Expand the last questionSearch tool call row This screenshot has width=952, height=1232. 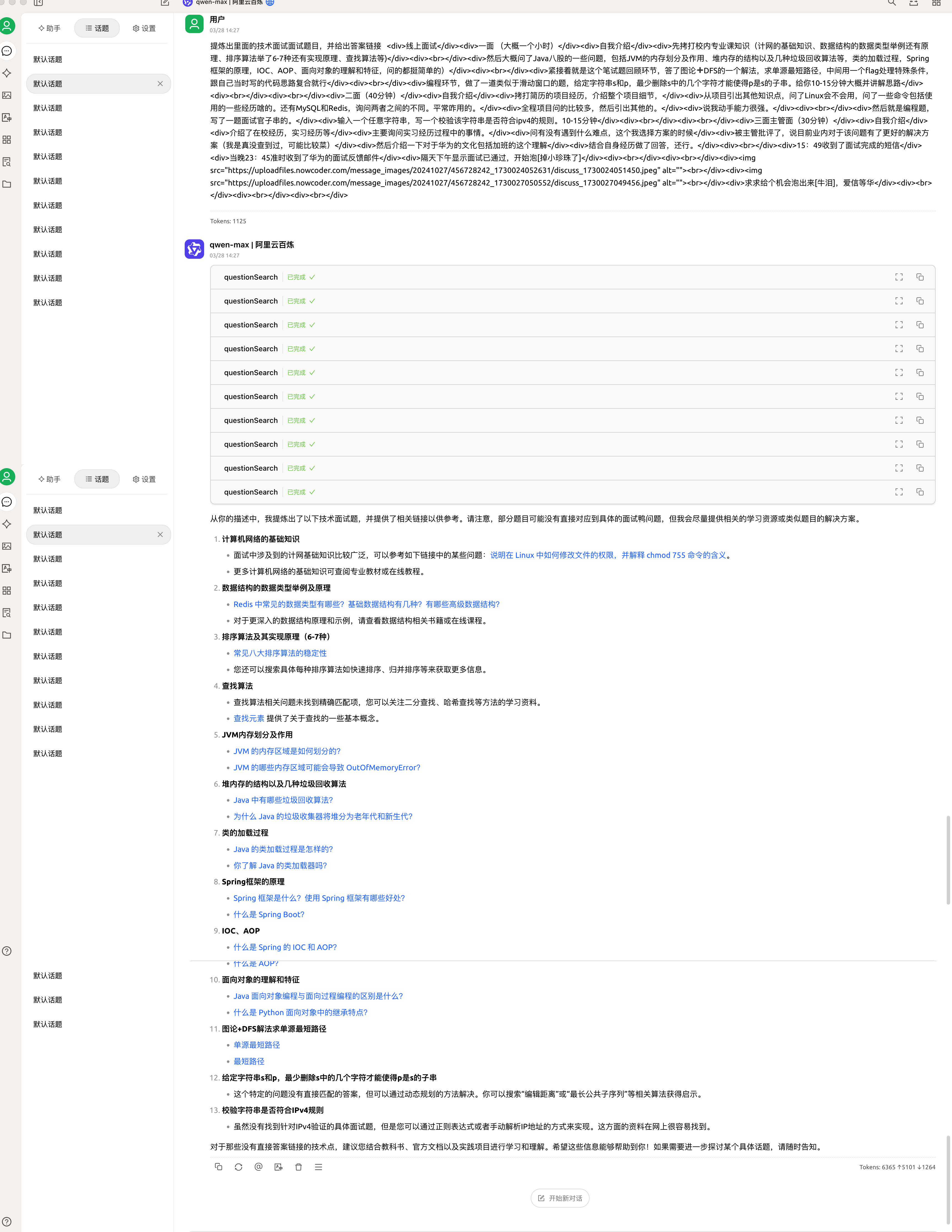(x=251, y=492)
